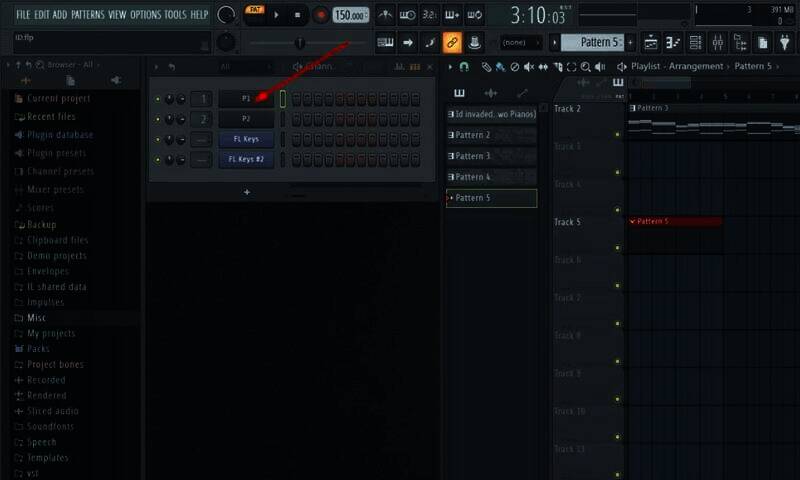Open the PATTERNS menu
The width and height of the screenshot is (800, 480).
pyautogui.click(x=88, y=15)
